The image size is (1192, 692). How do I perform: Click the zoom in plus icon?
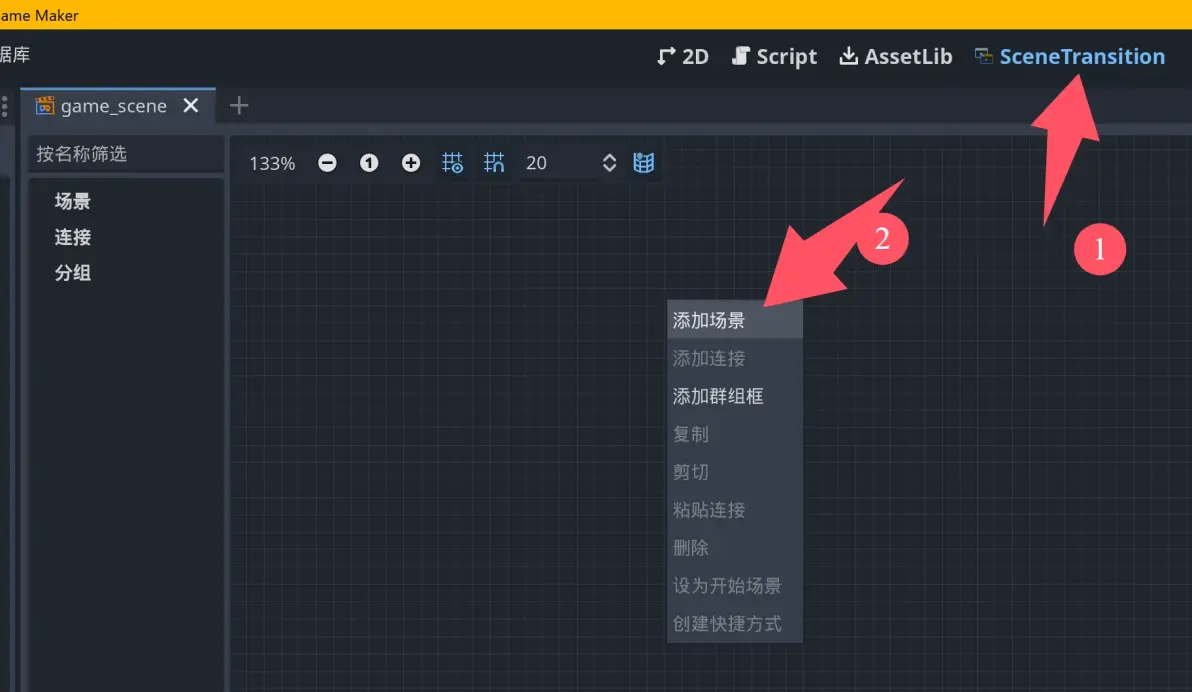[x=411, y=163]
